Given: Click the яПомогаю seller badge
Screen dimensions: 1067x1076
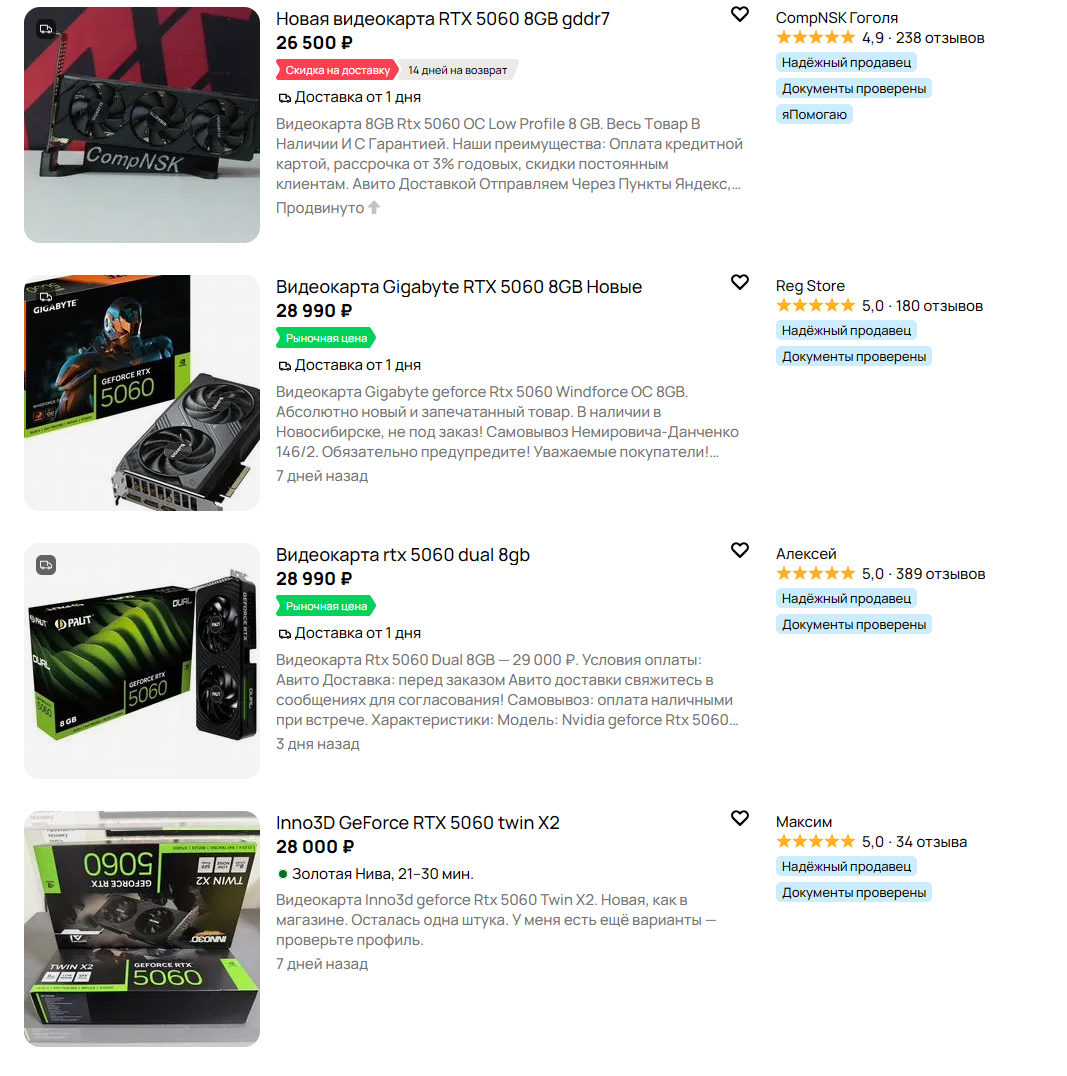Looking at the screenshot, I should click(814, 115).
